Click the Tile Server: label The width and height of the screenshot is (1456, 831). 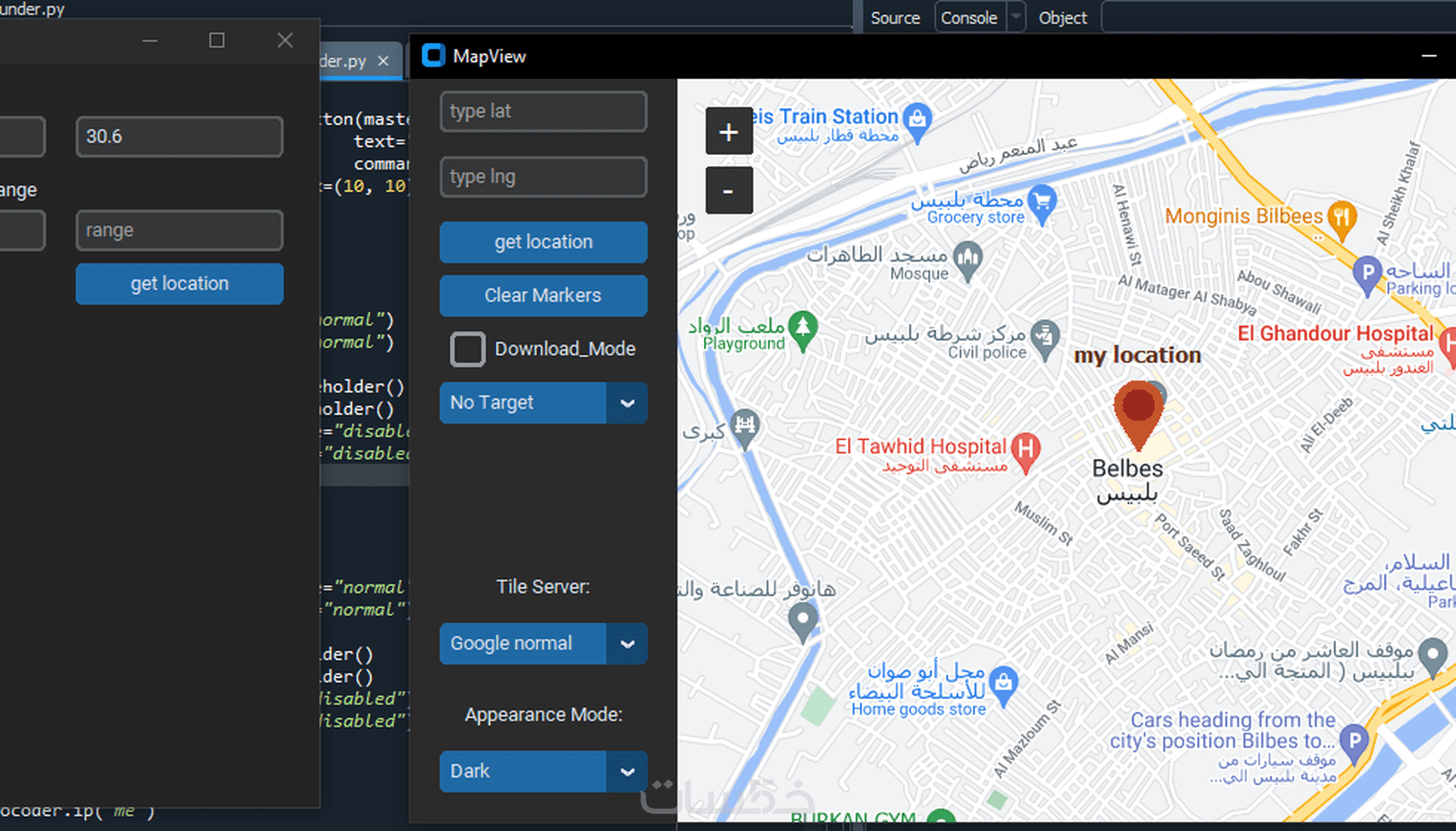[543, 587]
